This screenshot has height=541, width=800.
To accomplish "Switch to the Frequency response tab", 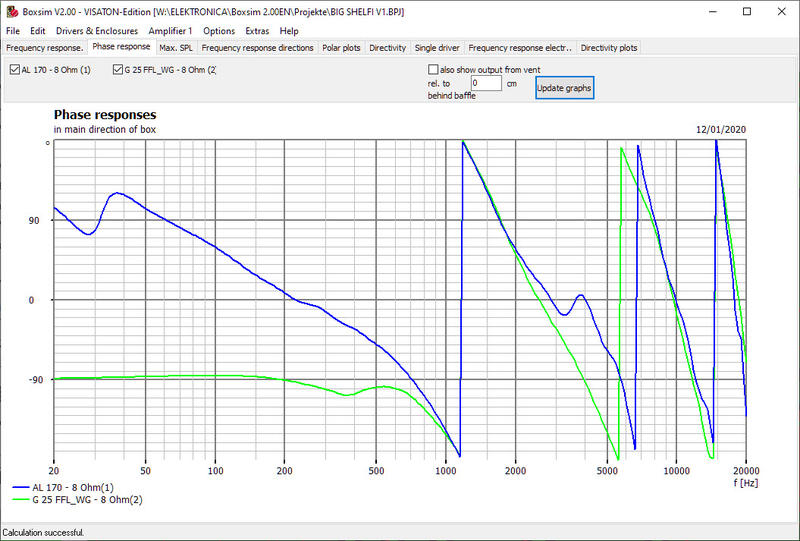I will [44, 48].
